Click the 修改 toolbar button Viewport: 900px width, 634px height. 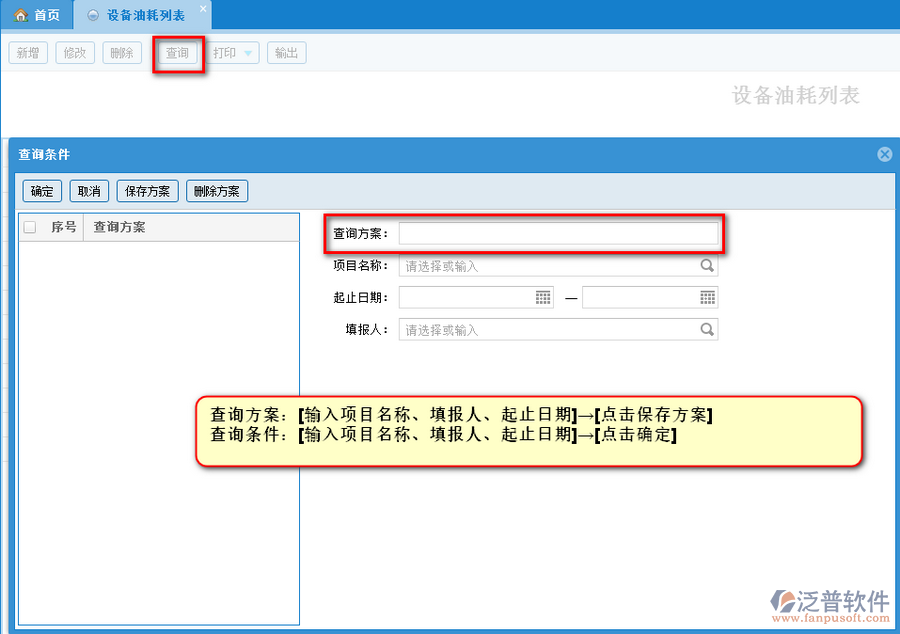tap(75, 53)
